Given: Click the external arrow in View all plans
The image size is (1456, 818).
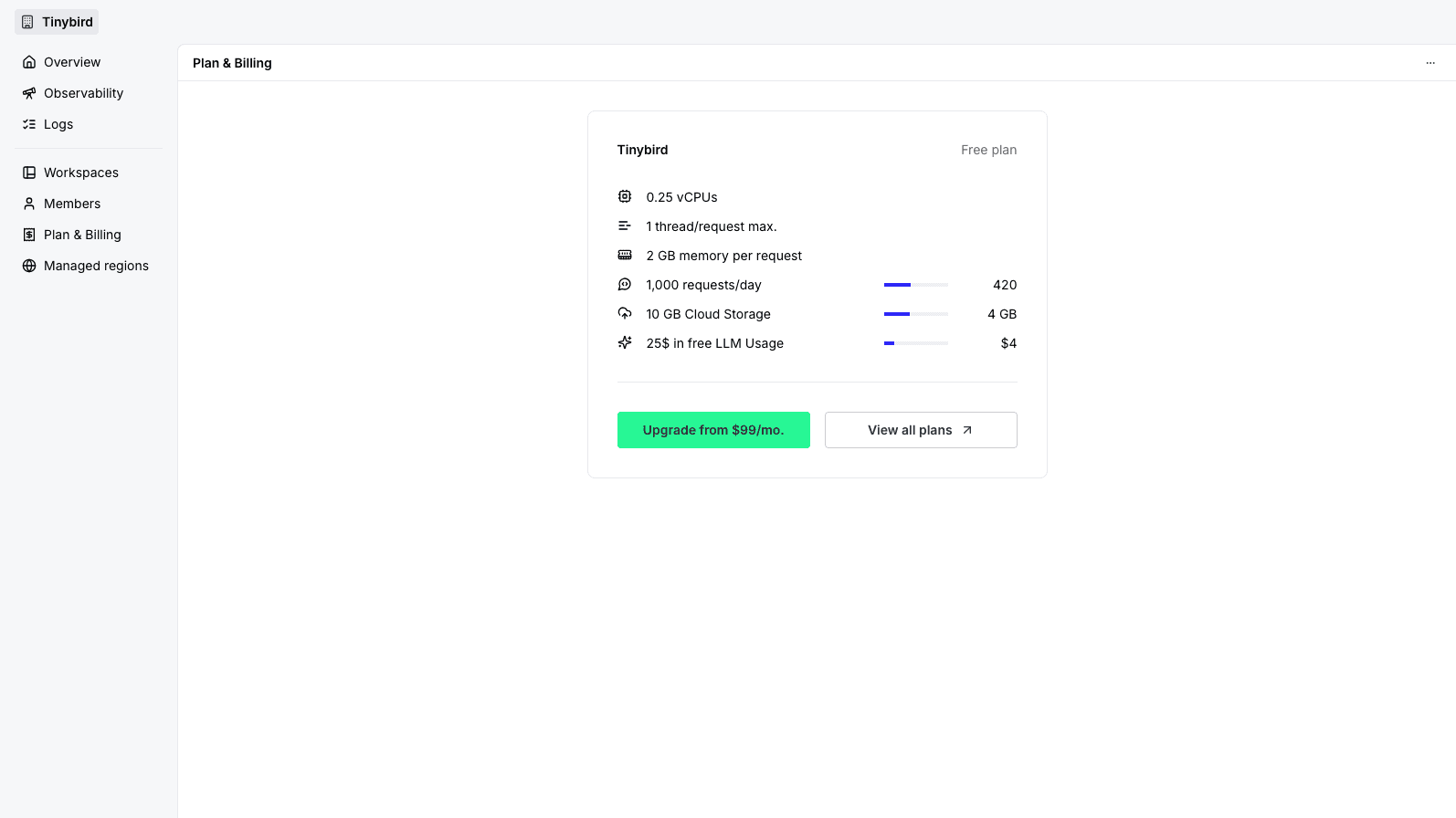Looking at the screenshot, I should click(x=967, y=430).
